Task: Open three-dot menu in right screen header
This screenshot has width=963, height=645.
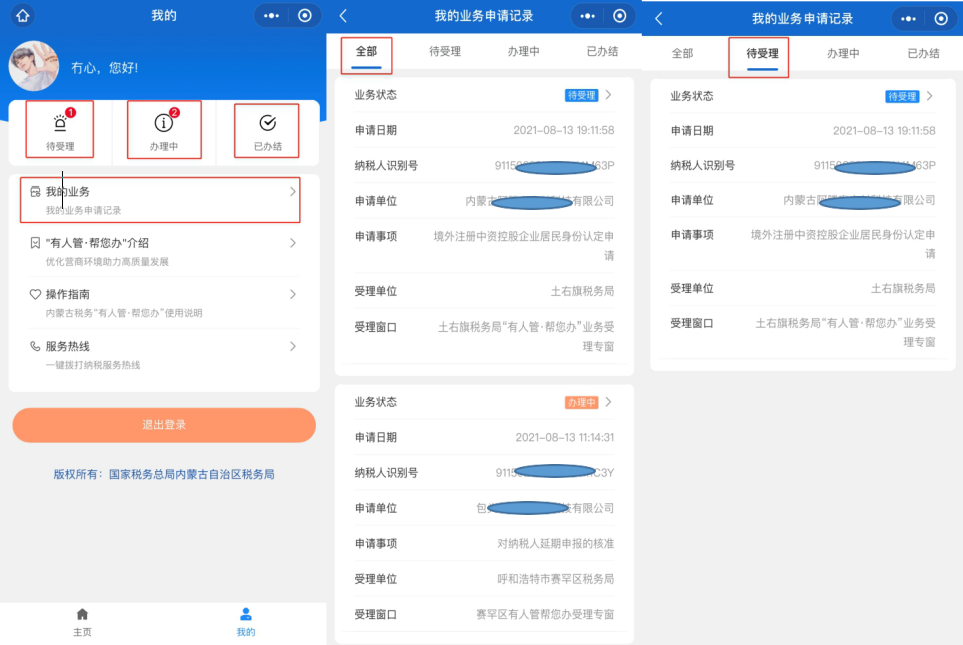Action: 908,19
